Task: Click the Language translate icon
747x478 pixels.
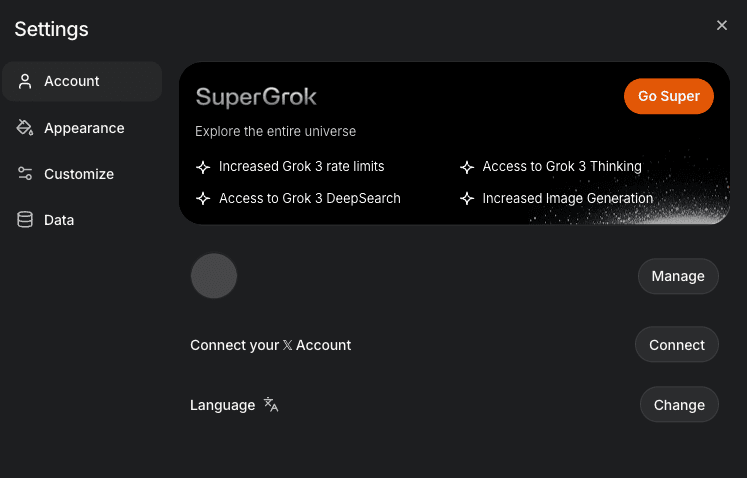Action: pos(271,405)
